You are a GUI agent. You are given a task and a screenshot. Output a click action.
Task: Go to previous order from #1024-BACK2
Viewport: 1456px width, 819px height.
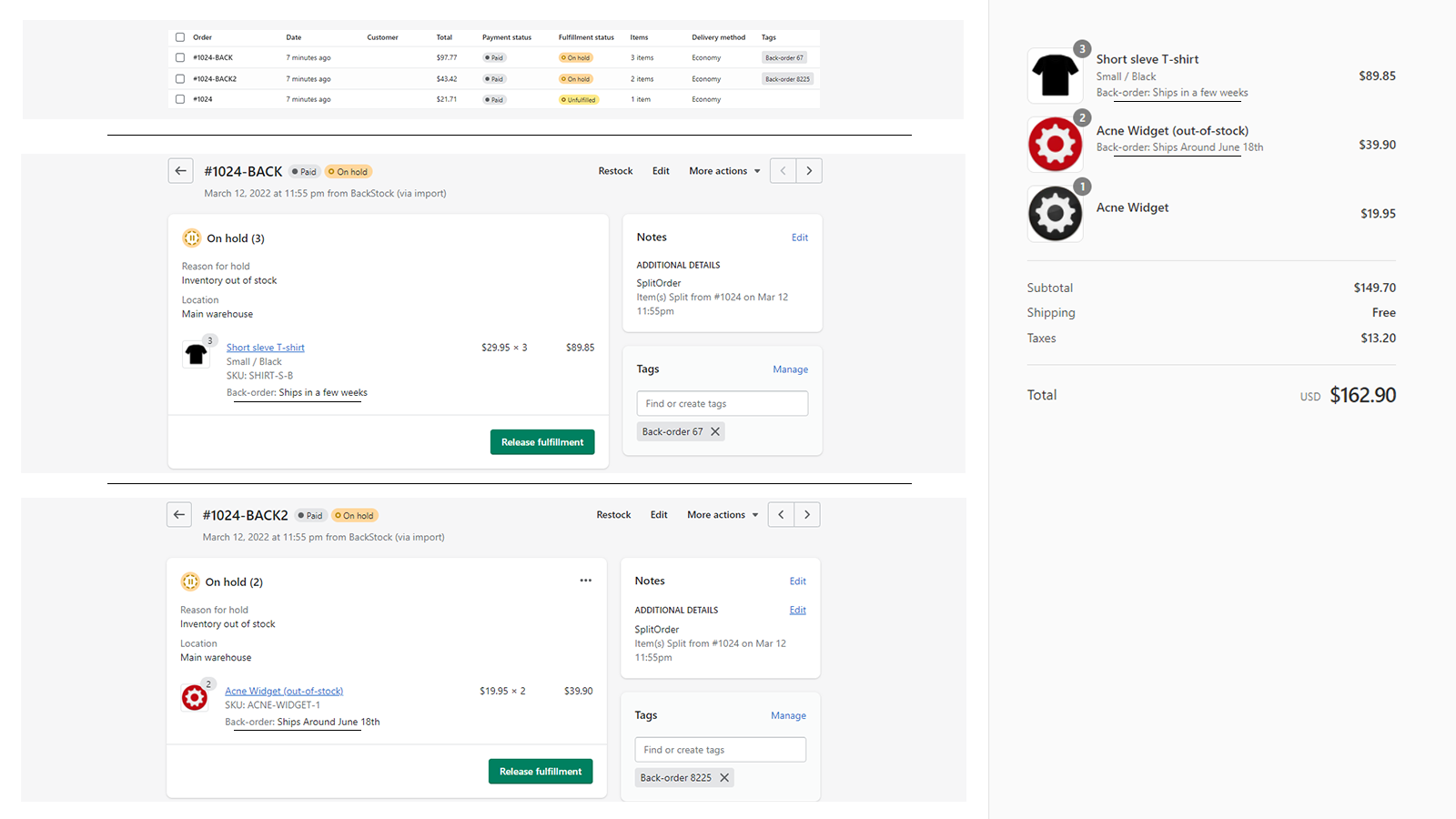click(781, 515)
